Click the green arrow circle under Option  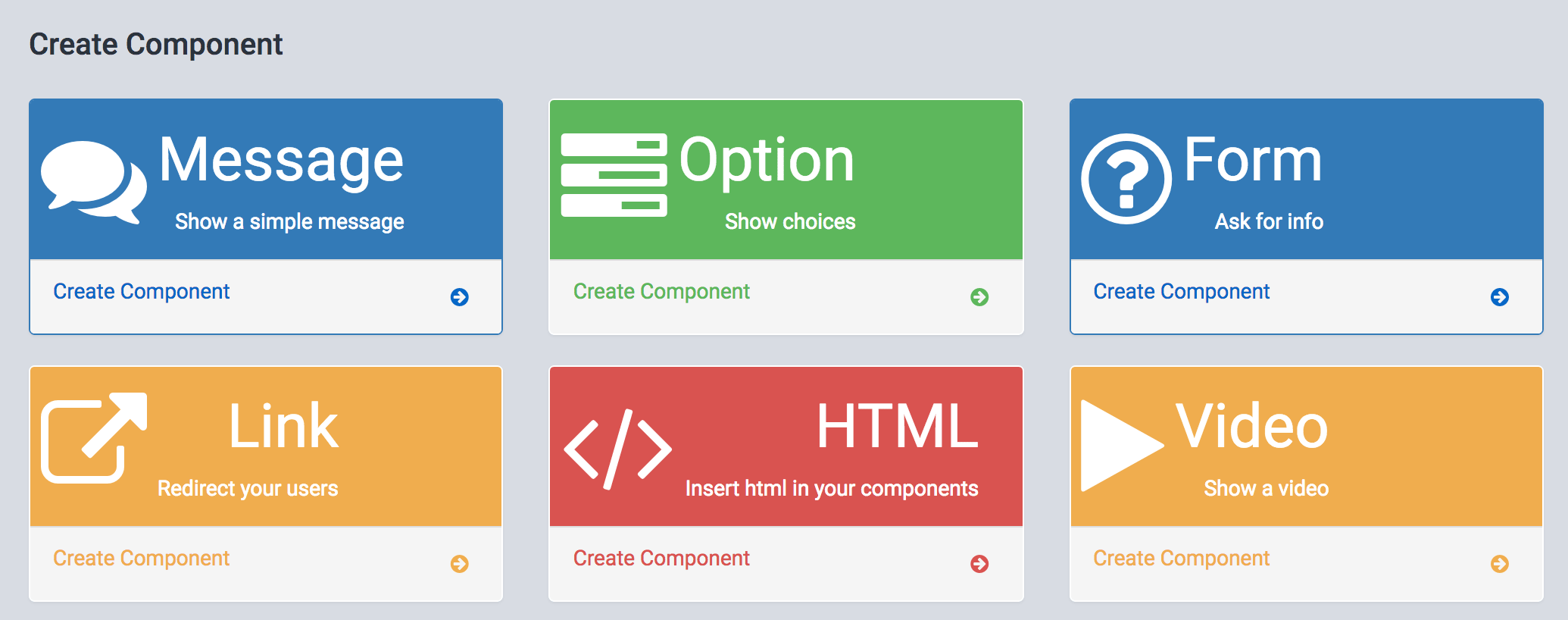point(979,297)
